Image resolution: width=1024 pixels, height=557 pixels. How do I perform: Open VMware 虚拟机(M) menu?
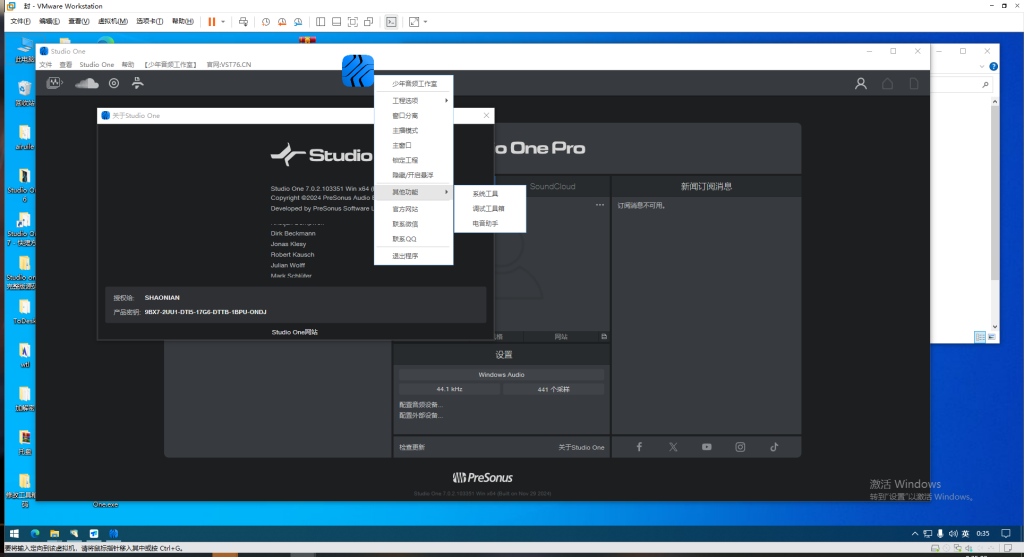click(x=113, y=22)
